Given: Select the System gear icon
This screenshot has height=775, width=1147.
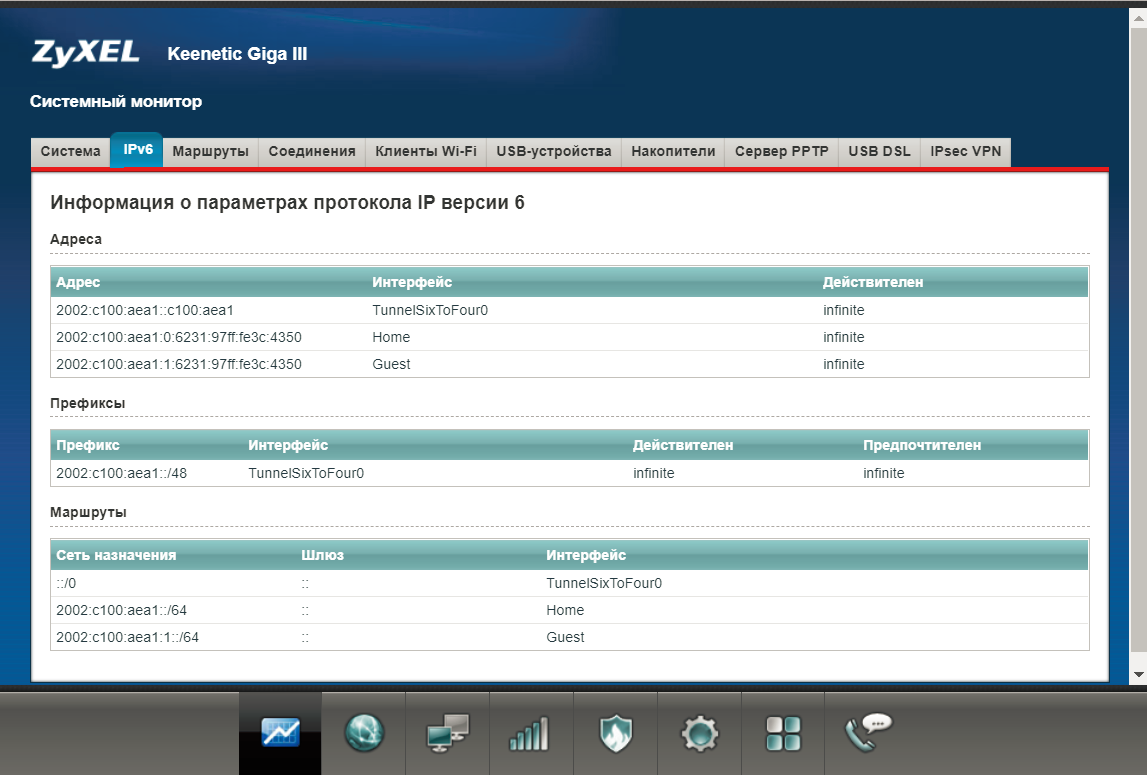Looking at the screenshot, I should 699,733.
